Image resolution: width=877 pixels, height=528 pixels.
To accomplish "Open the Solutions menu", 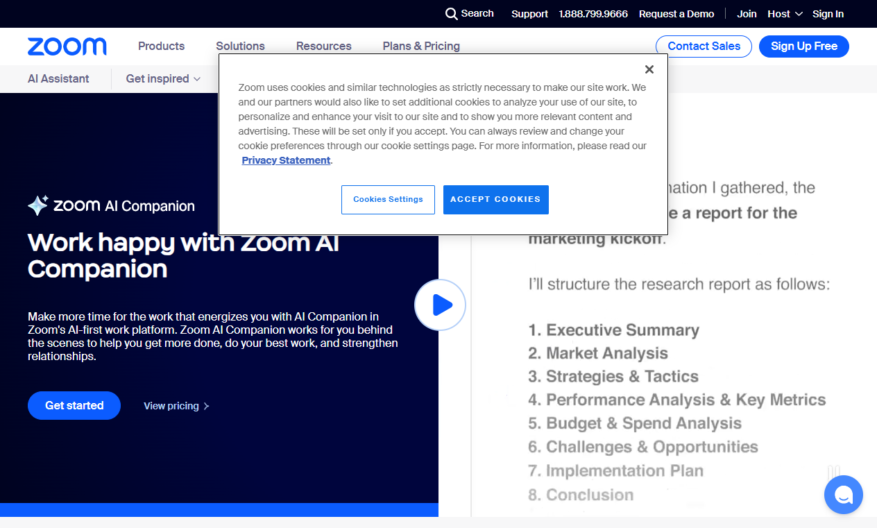I will pyautogui.click(x=240, y=46).
